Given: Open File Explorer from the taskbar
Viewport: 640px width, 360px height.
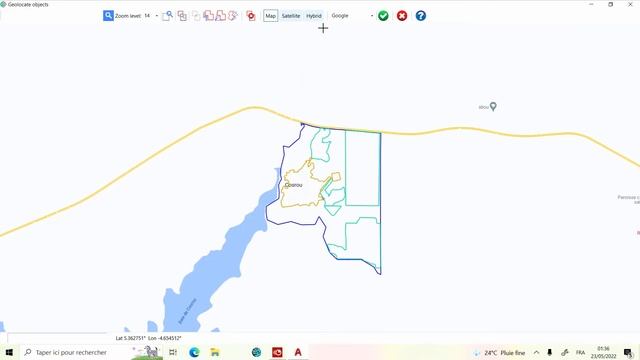Looking at the screenshot, I should click(215, 352).
